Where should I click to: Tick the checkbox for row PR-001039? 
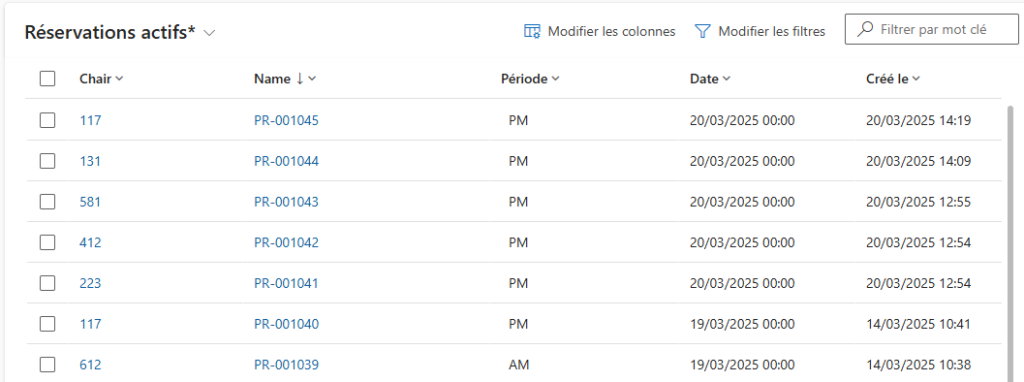(47, 364)
